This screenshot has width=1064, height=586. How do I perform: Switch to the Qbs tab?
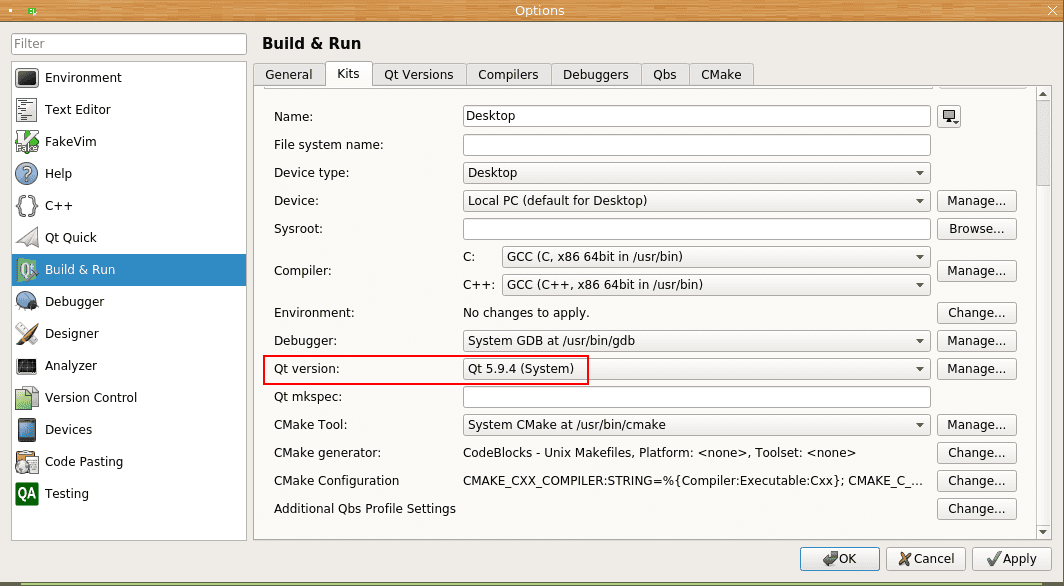click(665, 75)
